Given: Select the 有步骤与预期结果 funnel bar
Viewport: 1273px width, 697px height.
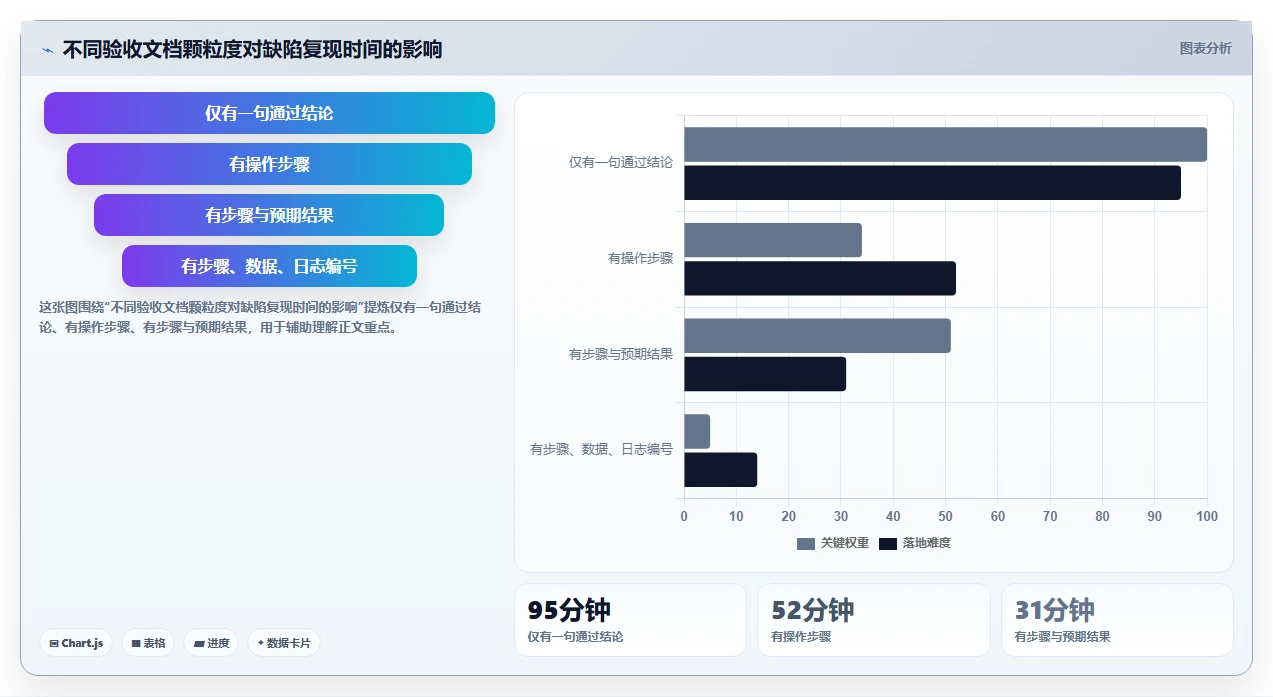Looking at the screenshot, I should pyautogui.click(x=269, y=215).
